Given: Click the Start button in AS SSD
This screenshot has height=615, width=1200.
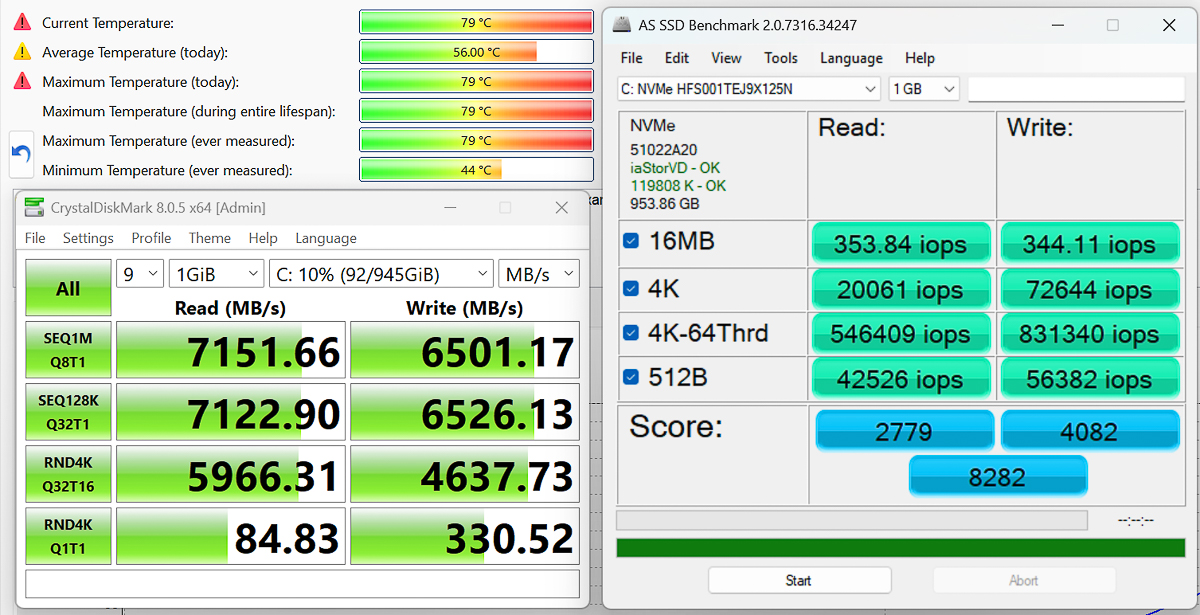Looking at the screenshot, I should (799, 580).
